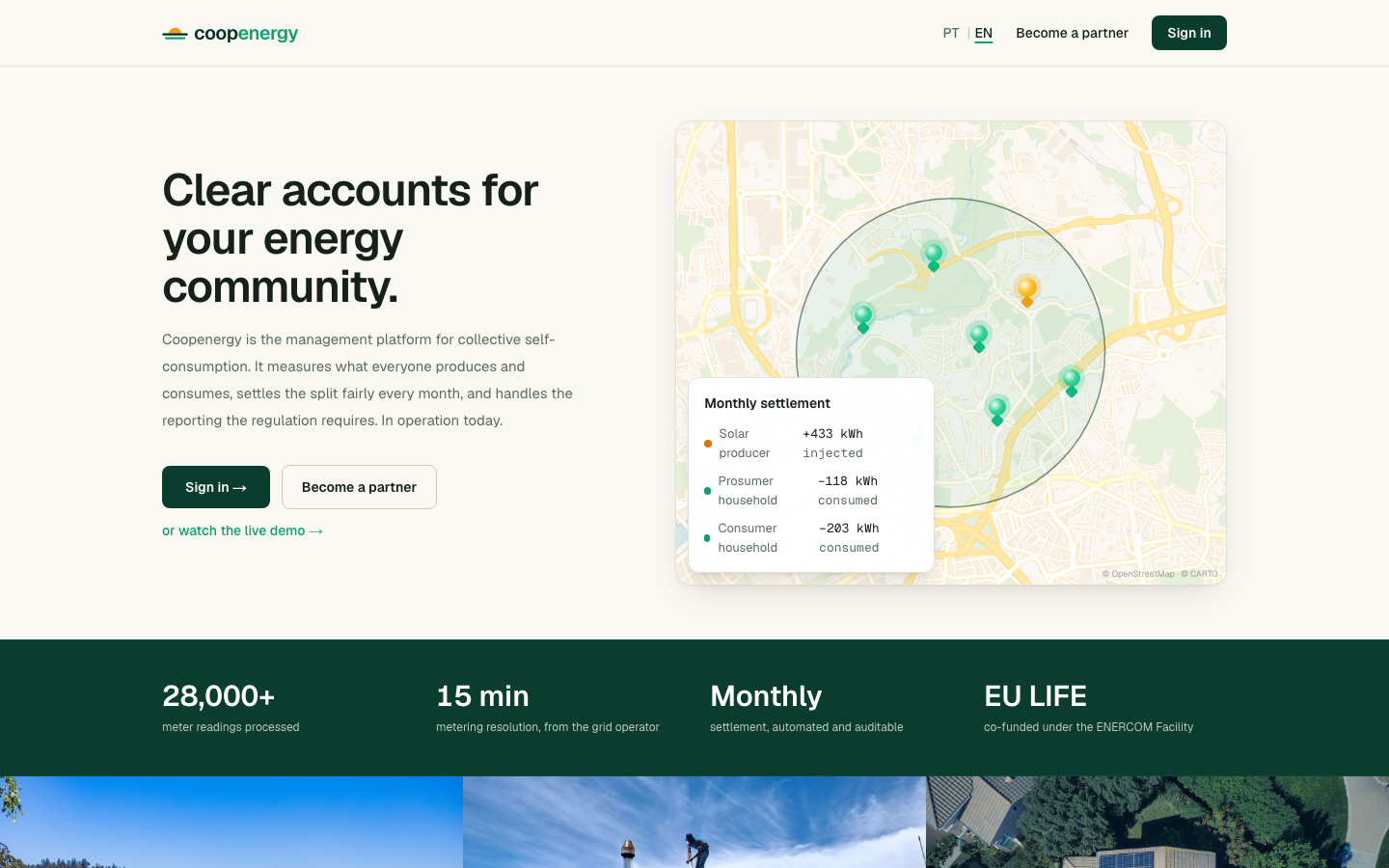This screenshot has width=1389, height=868.
Task: Click the topmost green map pin
Action: click(x=934, y=258)
